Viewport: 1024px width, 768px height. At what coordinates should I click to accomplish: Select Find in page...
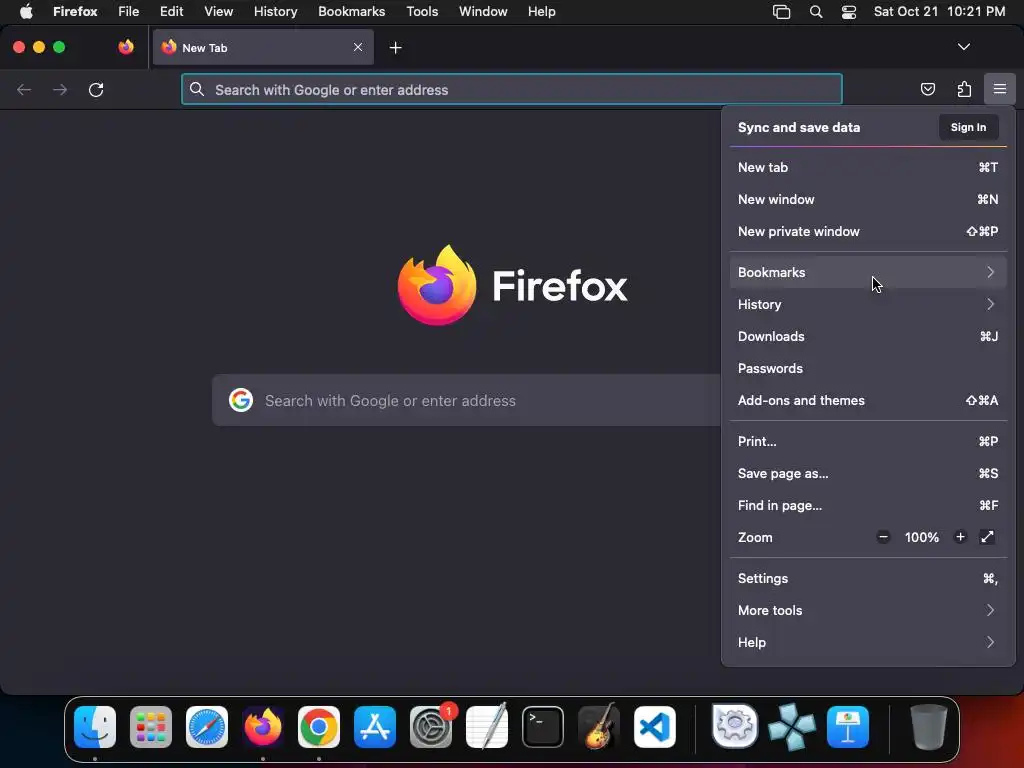[x=868, y=505]
